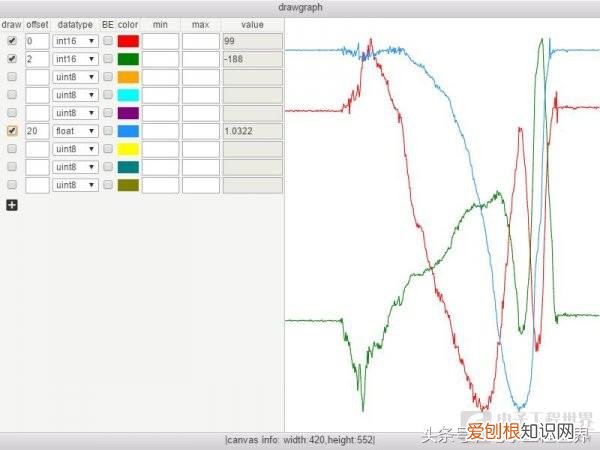The image size is (600, 450).
Task: Focus the min field of the red row
Action: (x=160, y=41)
